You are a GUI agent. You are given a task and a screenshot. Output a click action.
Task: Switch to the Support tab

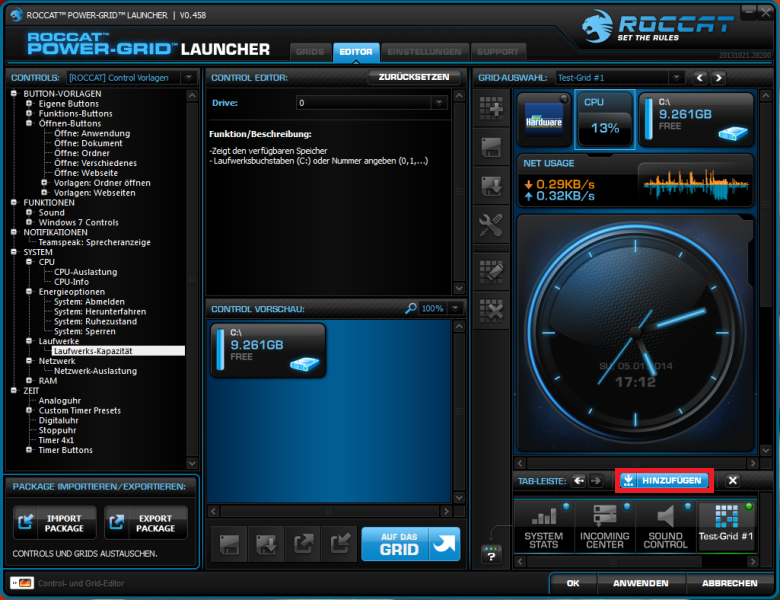point(497,52)
